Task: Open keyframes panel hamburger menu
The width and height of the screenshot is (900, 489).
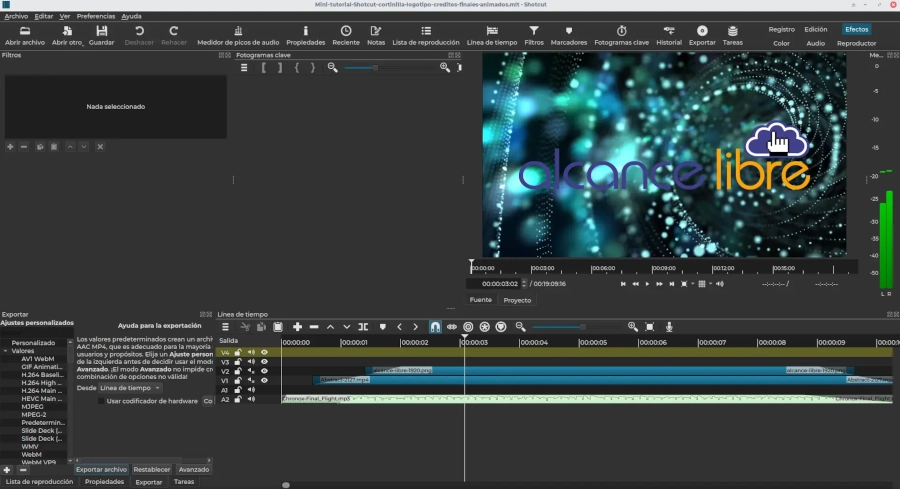Action: click(244, 68)
